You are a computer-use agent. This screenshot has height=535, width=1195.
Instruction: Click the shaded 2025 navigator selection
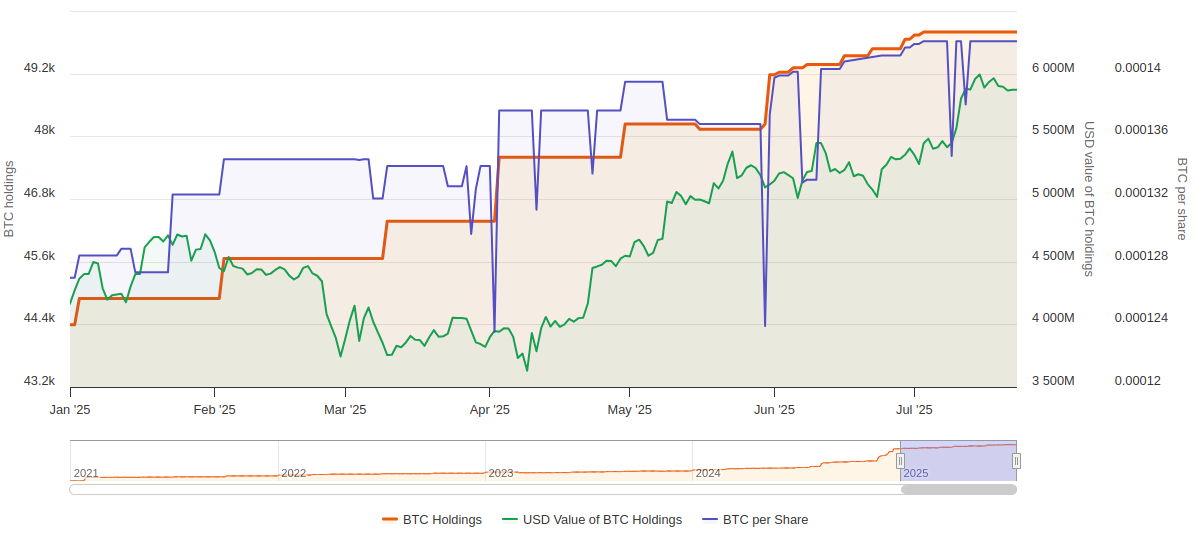[958, 460]
